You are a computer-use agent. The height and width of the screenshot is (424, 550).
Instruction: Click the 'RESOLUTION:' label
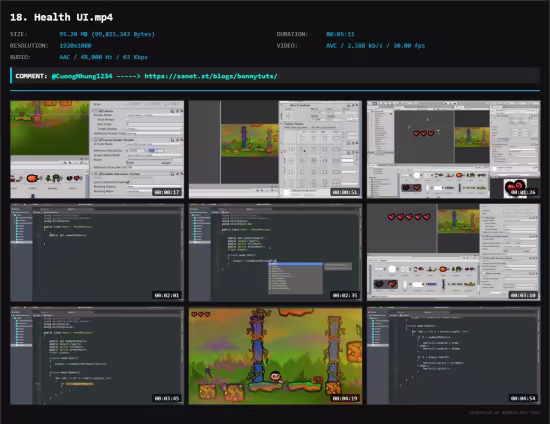pos(29,46)
